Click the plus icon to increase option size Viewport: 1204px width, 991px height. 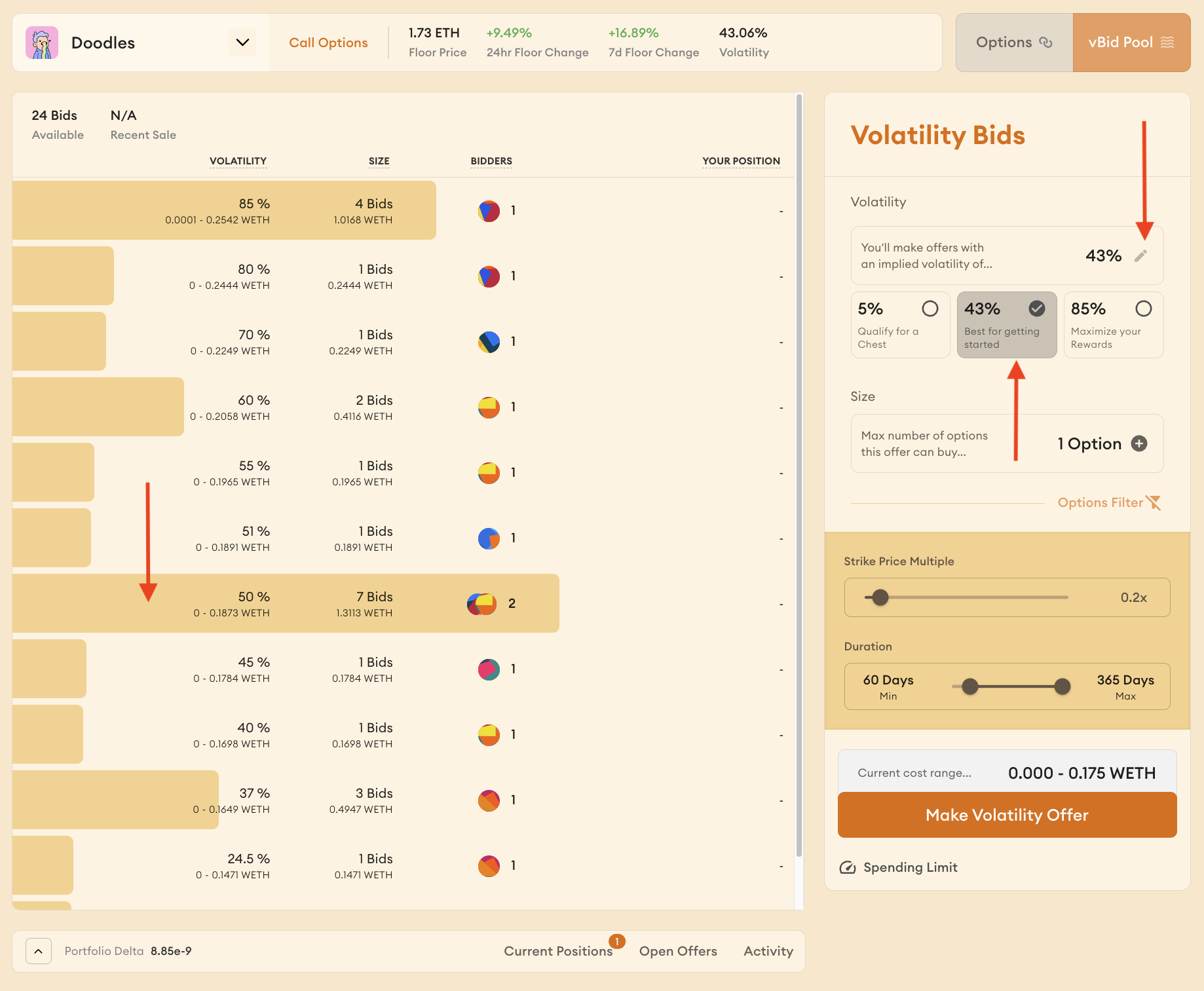click(1139, 443)
